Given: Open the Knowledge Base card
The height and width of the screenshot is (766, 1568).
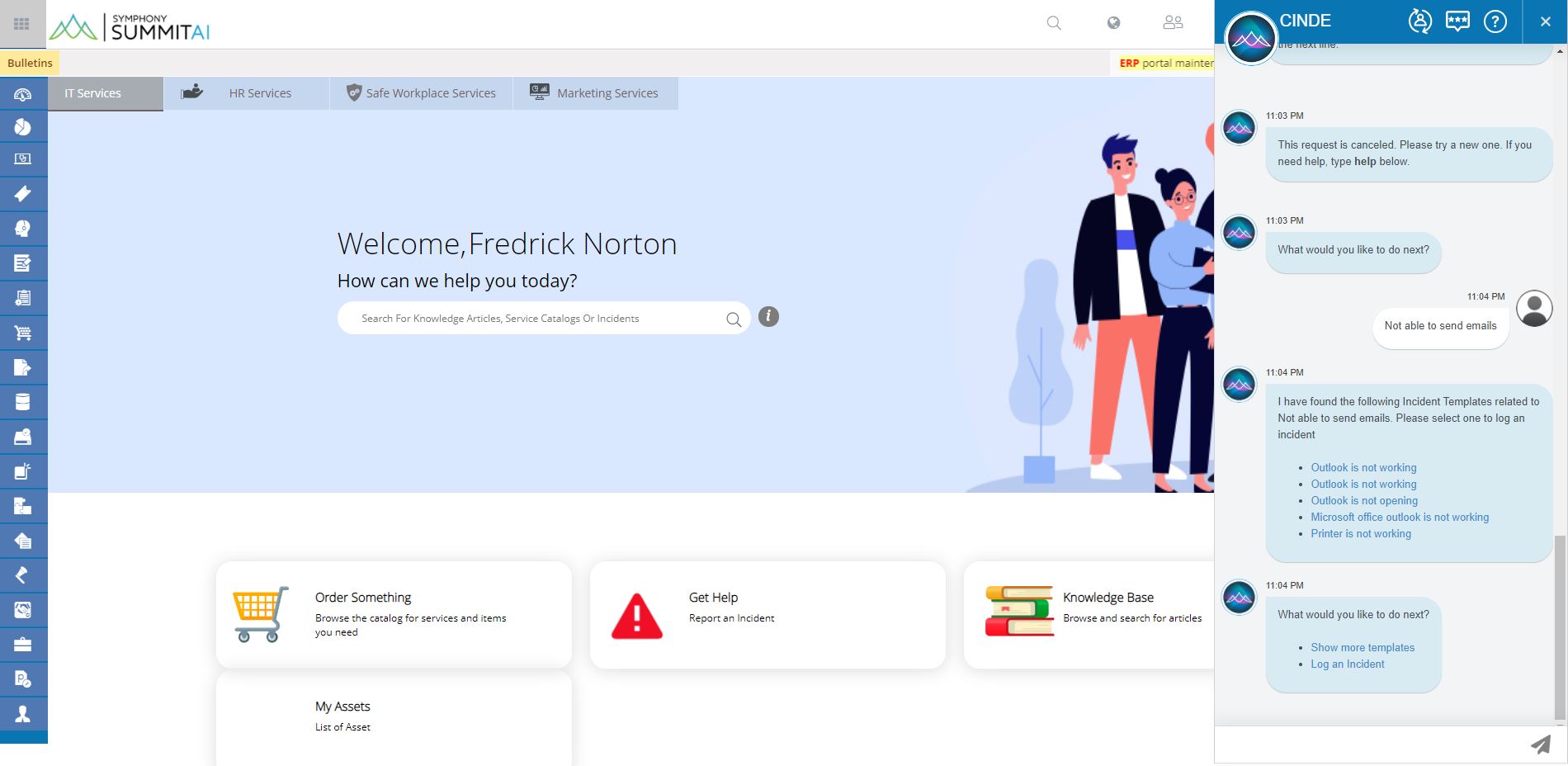Looking at the screenshot, I should coord(1089,615).
